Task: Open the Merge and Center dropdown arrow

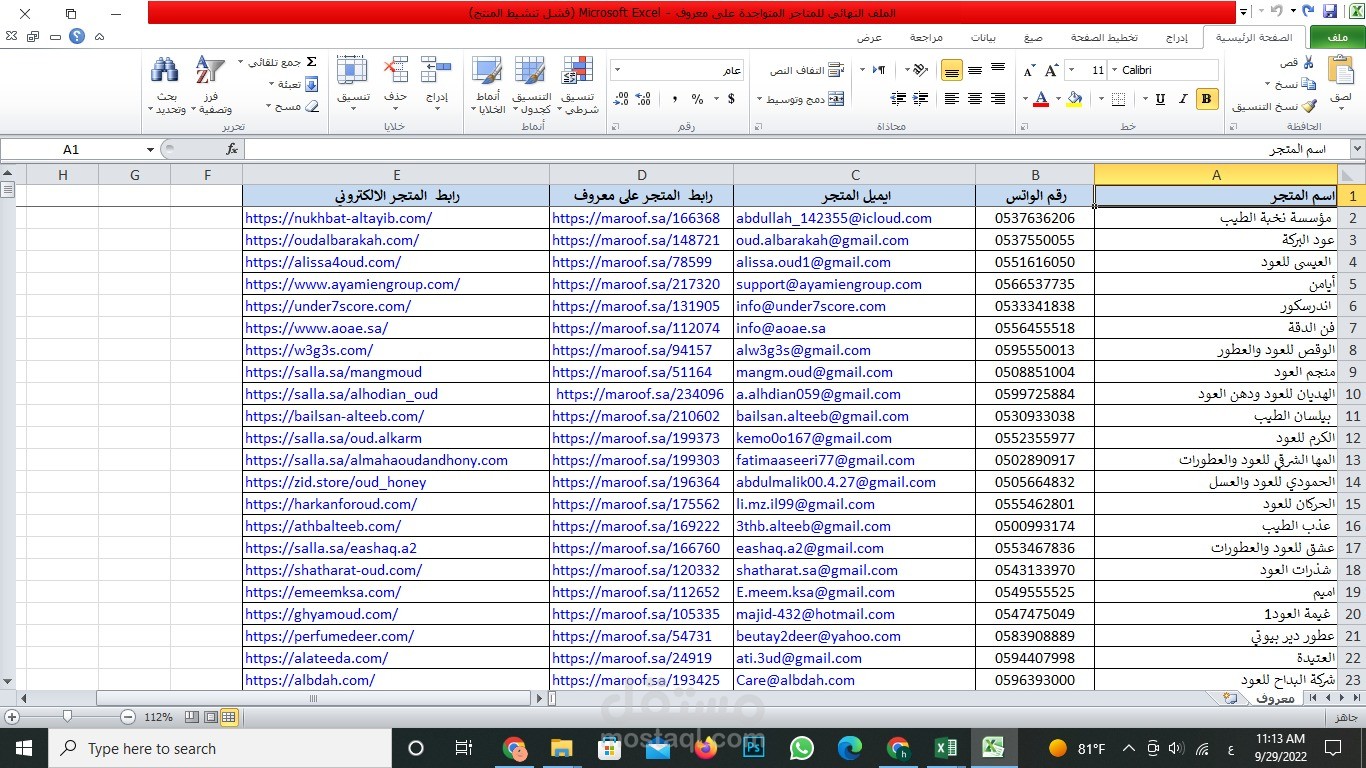Action: click(x=761, y=99)
